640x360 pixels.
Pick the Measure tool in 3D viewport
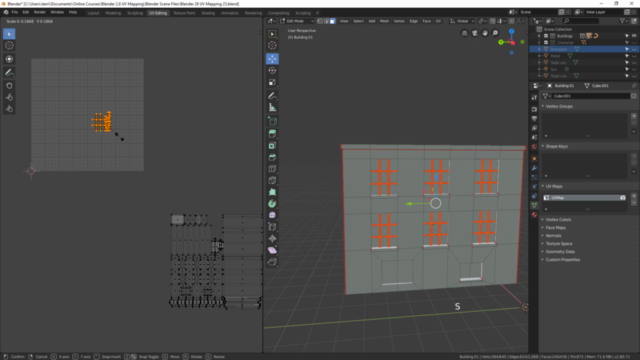pos(272,108)
